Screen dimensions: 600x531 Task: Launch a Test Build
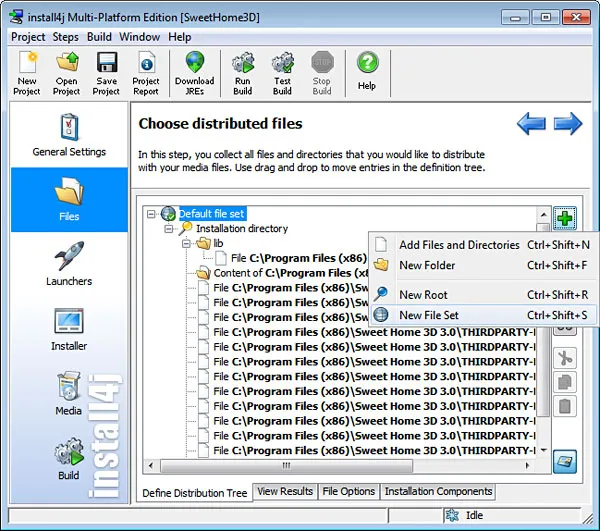click(x=282, y=73)
